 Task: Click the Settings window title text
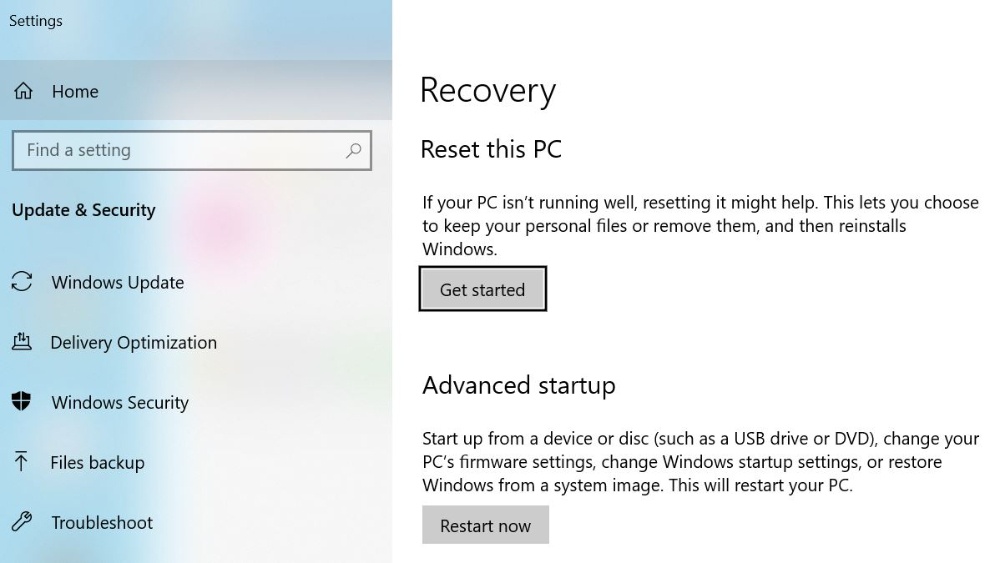(36, 21)
